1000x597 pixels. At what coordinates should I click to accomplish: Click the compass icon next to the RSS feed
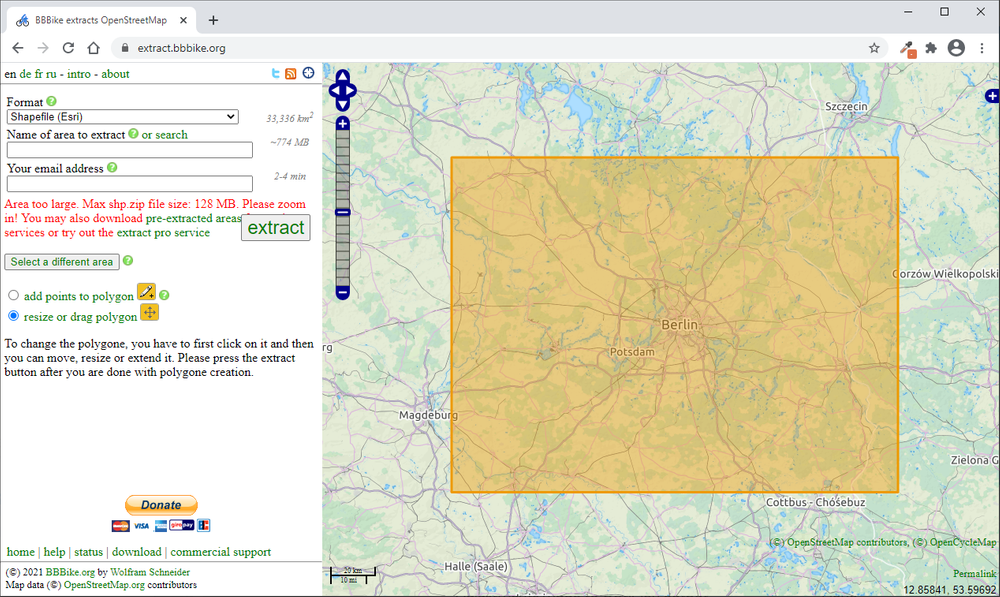coord(307,73)
